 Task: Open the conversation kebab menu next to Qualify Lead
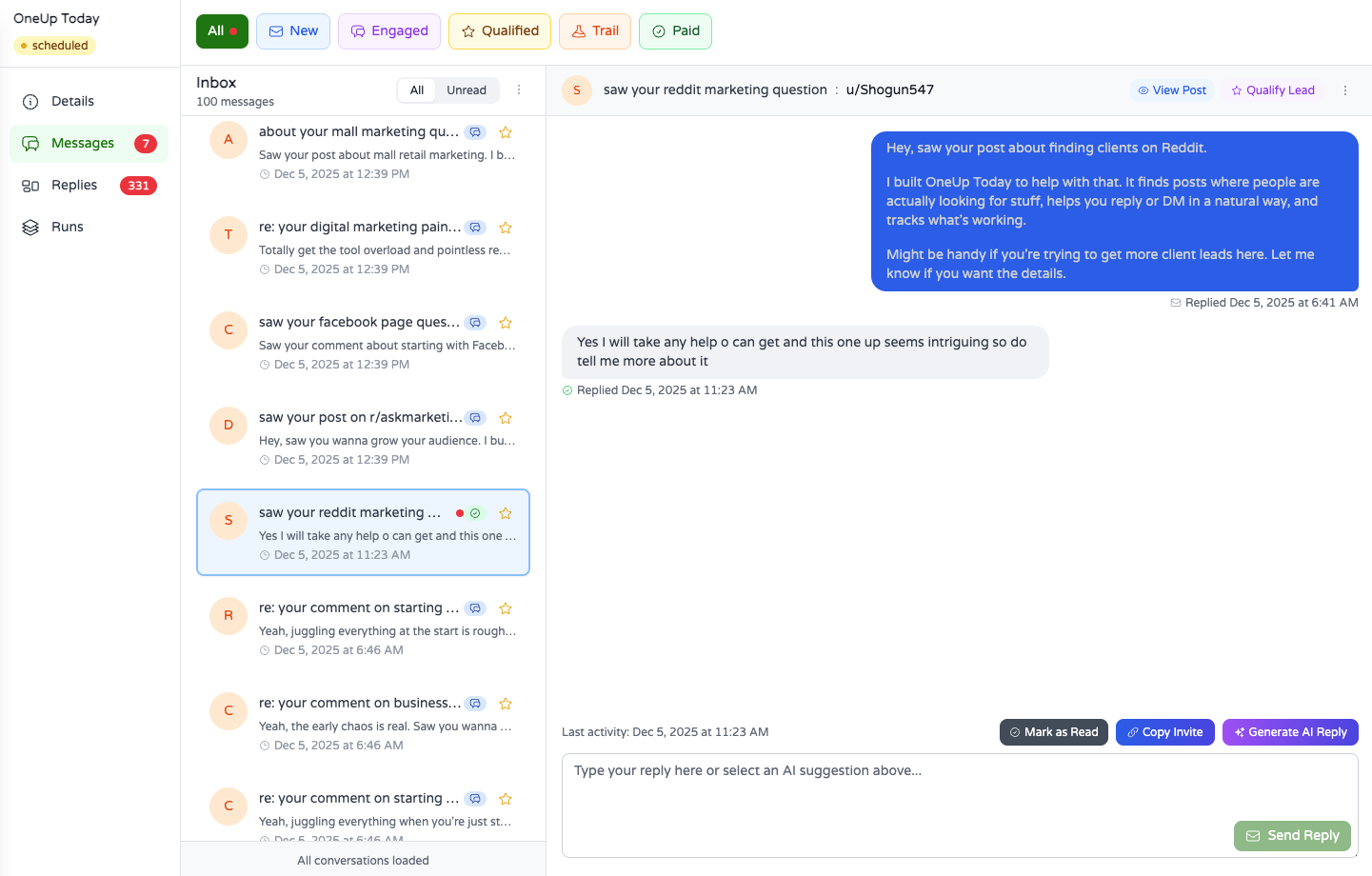1344,90
